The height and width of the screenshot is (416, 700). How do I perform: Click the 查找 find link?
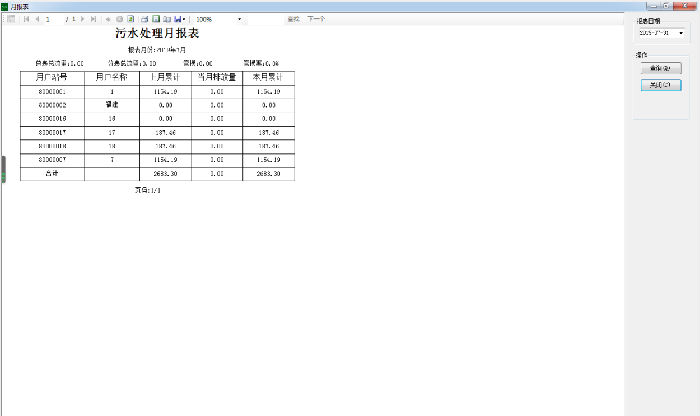tap(293, 19)
